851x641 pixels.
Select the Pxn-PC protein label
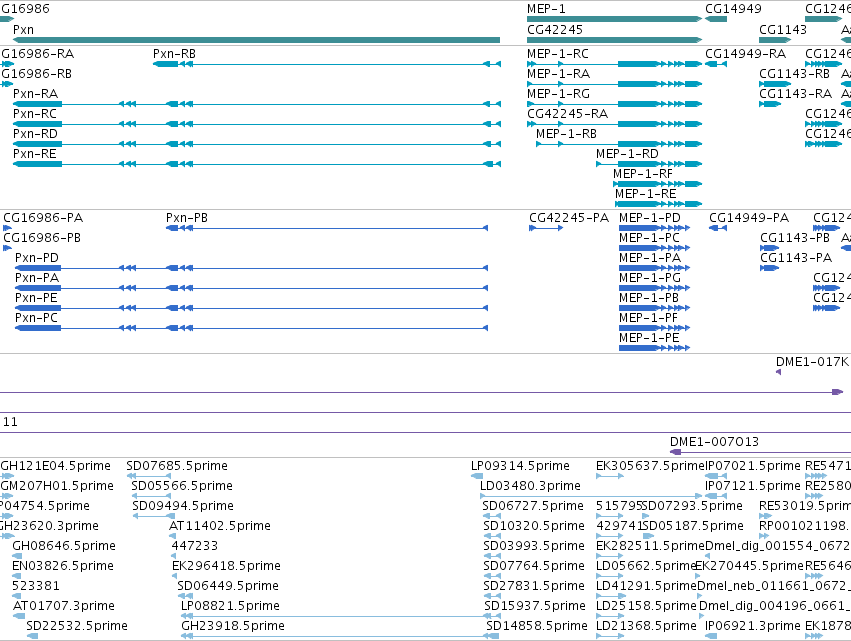pyautogui.click(x=36, y=319)
